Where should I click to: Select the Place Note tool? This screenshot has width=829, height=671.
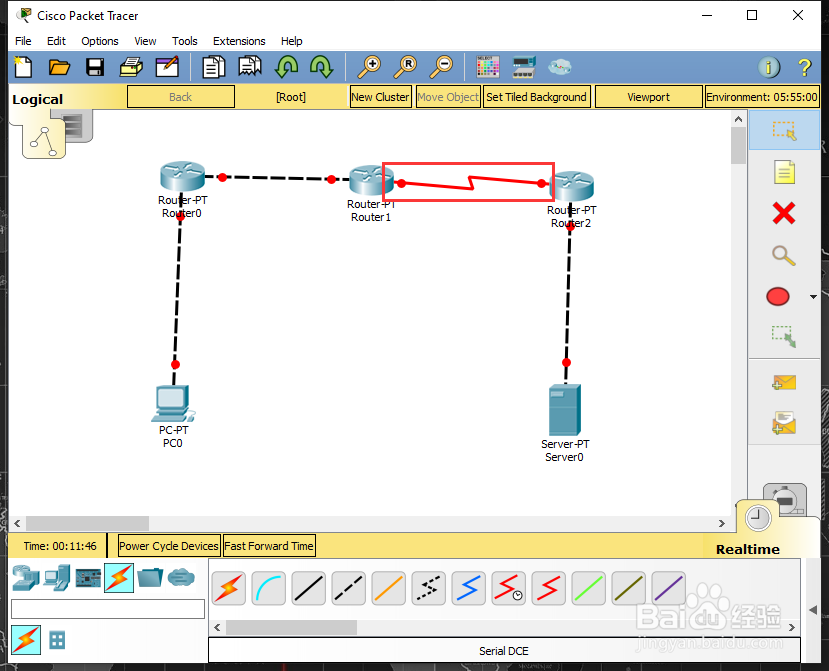coord(784,172)
